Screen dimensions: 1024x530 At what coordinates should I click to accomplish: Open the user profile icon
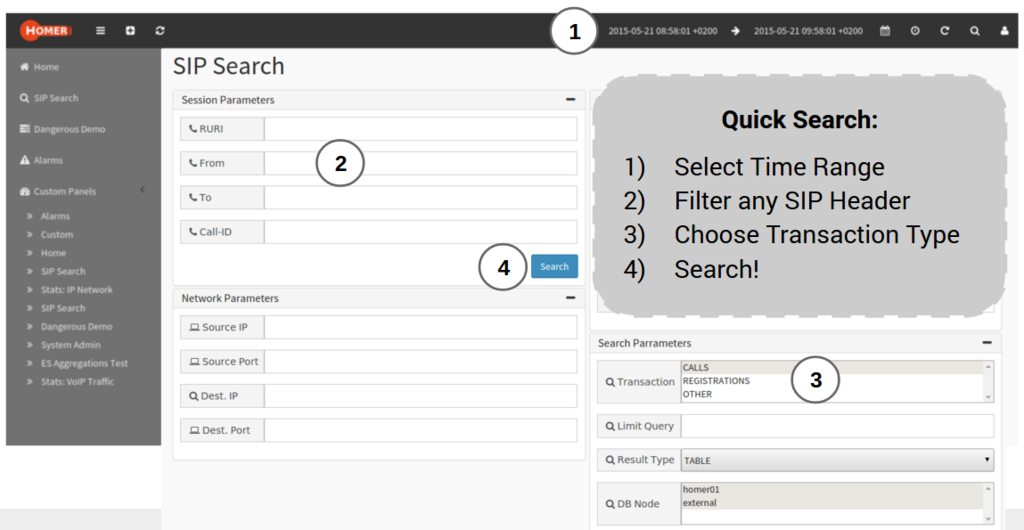(1004, 31)
